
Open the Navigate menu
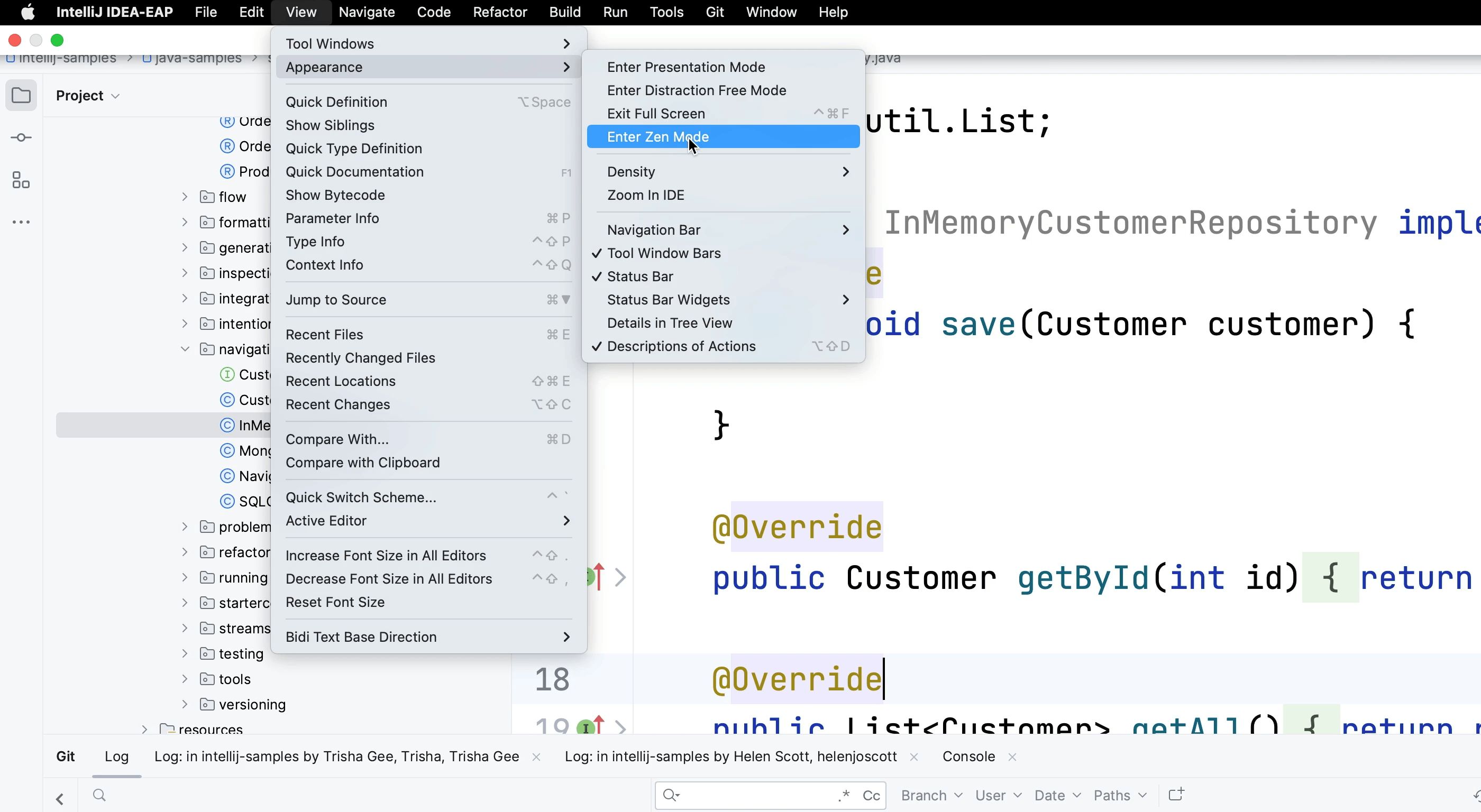(367, 12)
